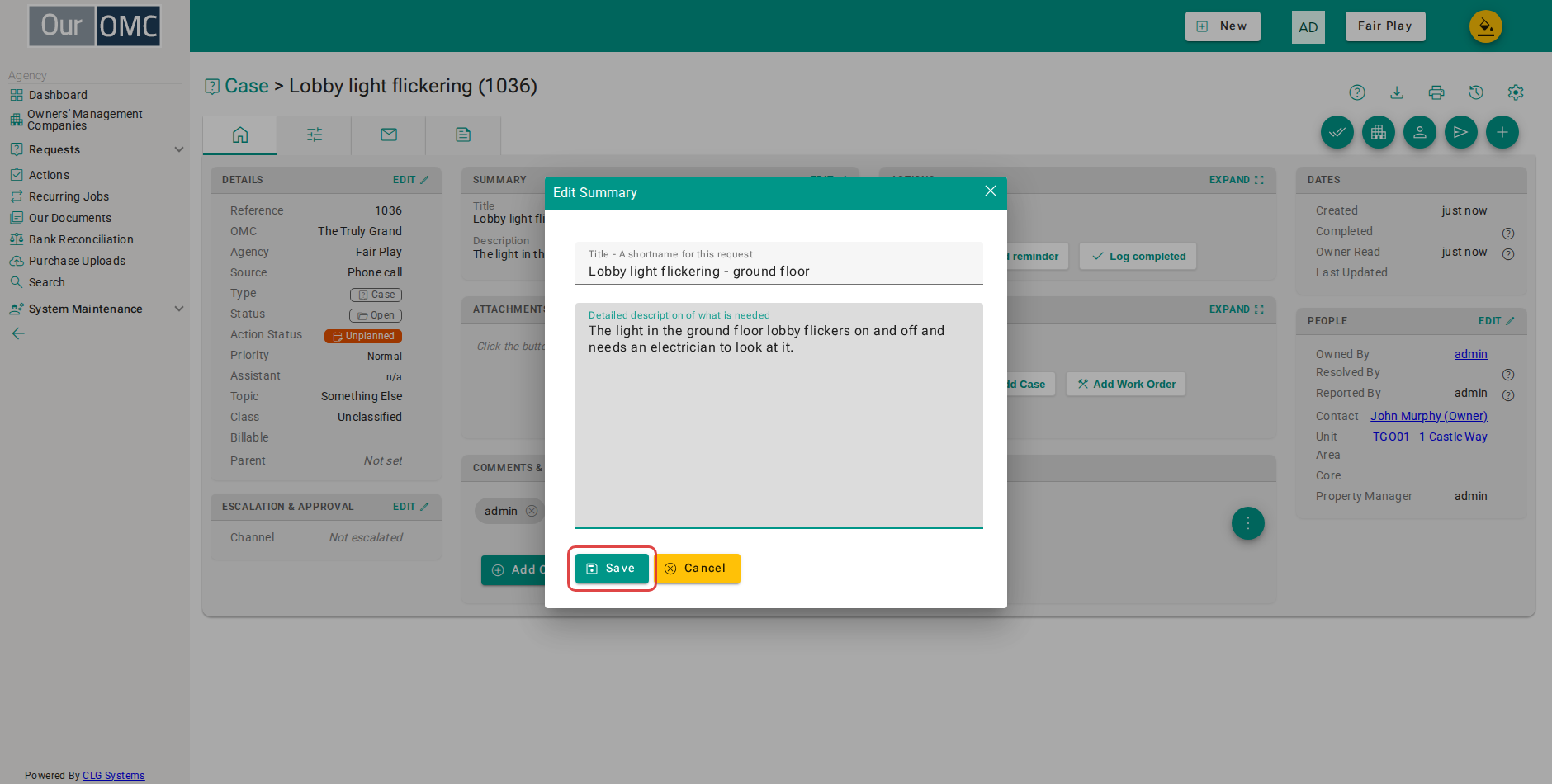Screen dimensions: 1552x784
Task: Close the Edit Summary dialog with X
Action: 991,191
